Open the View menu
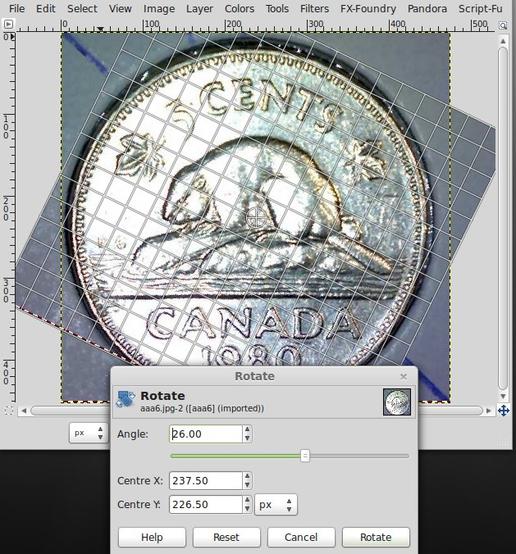This screenshot has height=554, width=516. (x=120, y=8)
